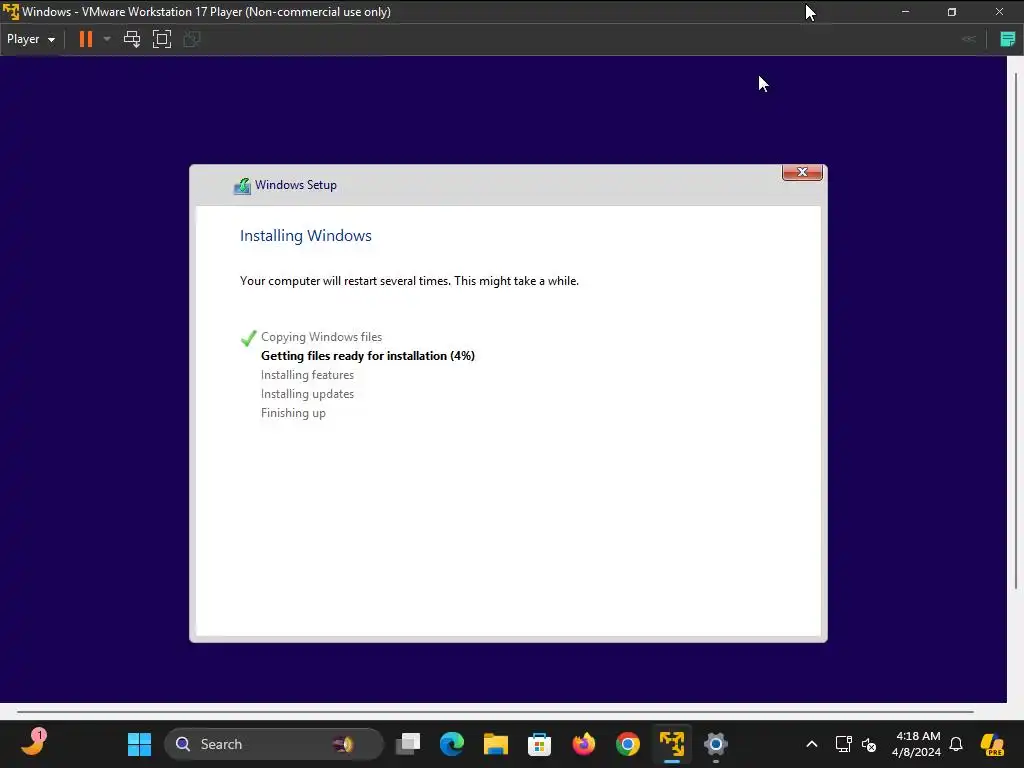Switch to VMware Player taskbar icon

pyautogui.click(x=671, y=744)
